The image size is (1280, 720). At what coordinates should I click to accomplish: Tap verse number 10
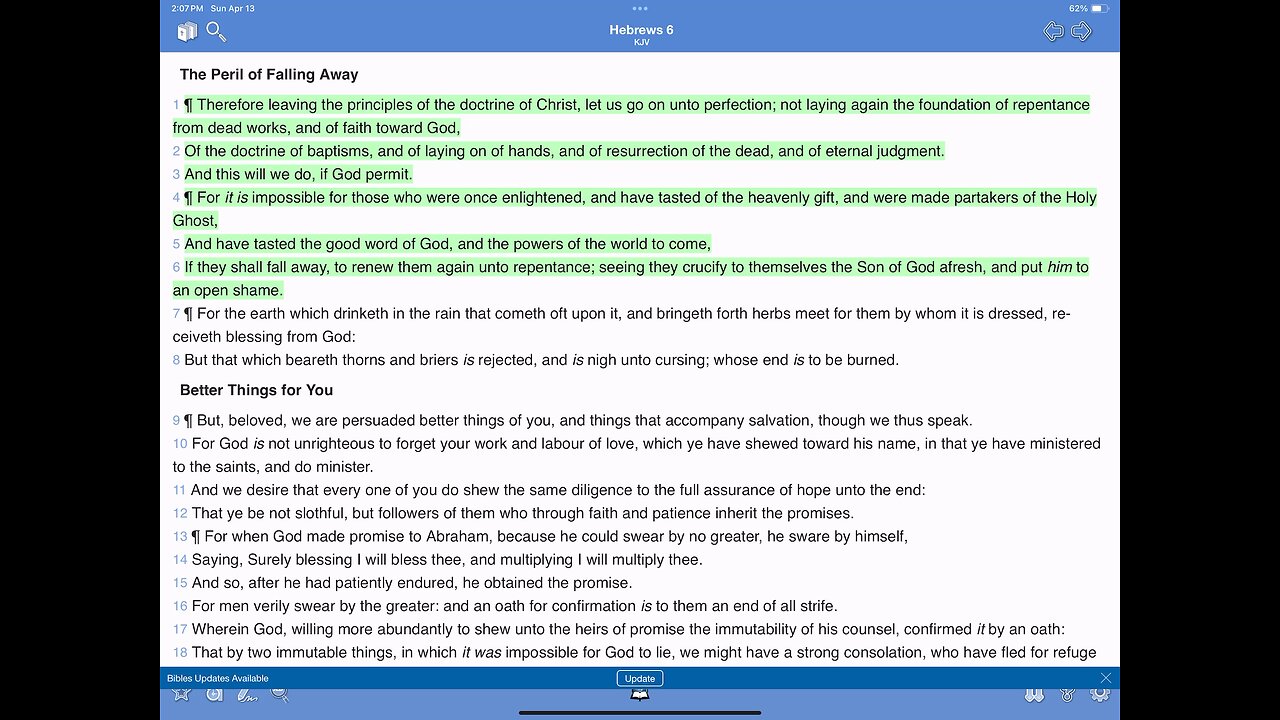[180, 444]
